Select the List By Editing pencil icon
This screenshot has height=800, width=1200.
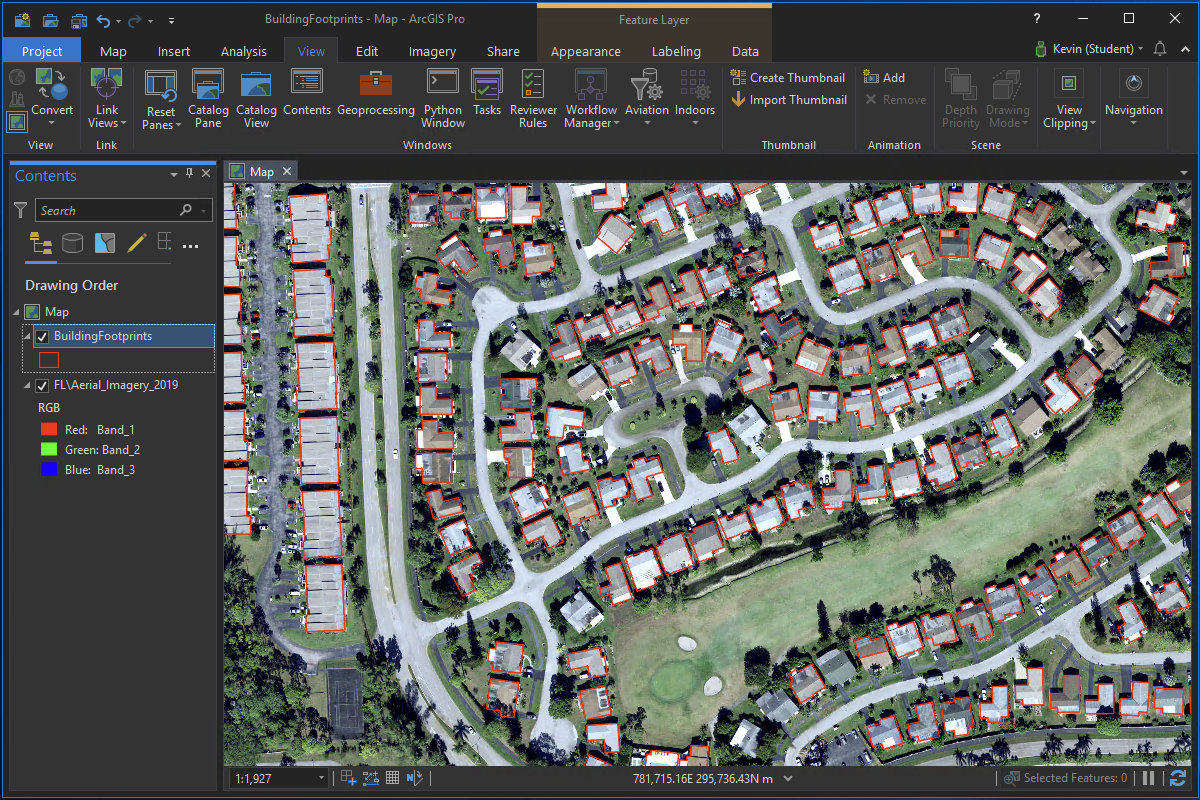(137, 244)
